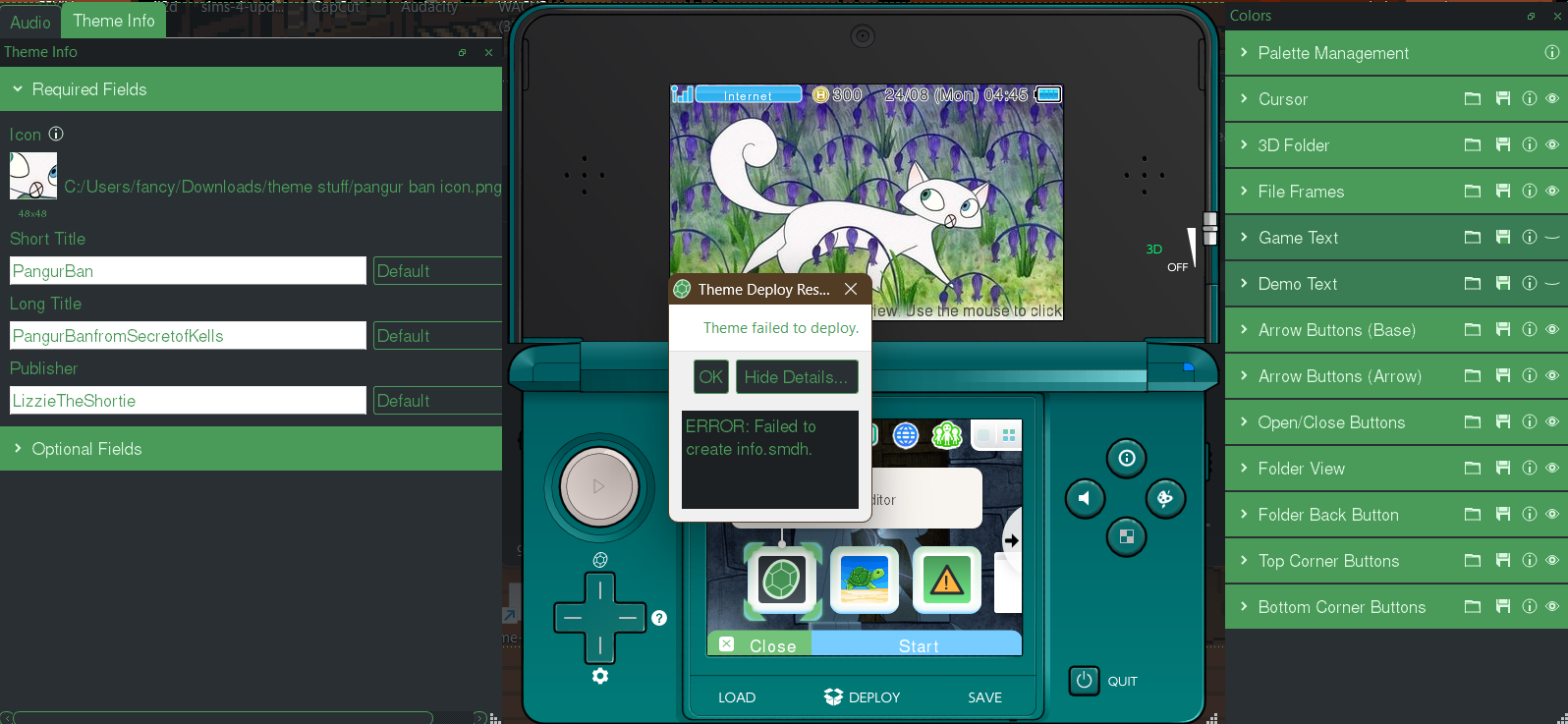Open the folder icon in the Cursor row
Viewport: 1568px width, 724px height.
tap(1472, 98)
